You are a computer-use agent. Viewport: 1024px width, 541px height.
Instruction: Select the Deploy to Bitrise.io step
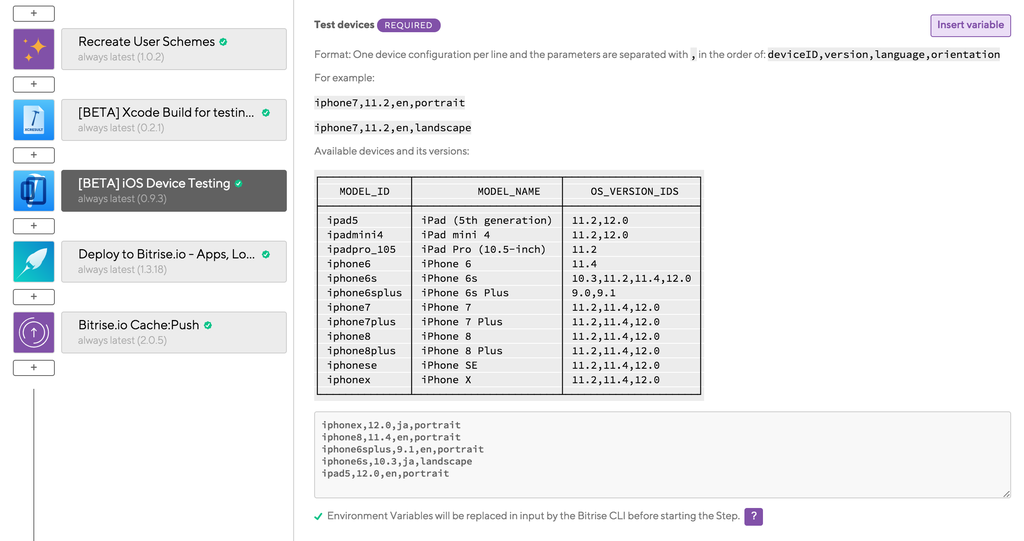[x=174, y=261]
